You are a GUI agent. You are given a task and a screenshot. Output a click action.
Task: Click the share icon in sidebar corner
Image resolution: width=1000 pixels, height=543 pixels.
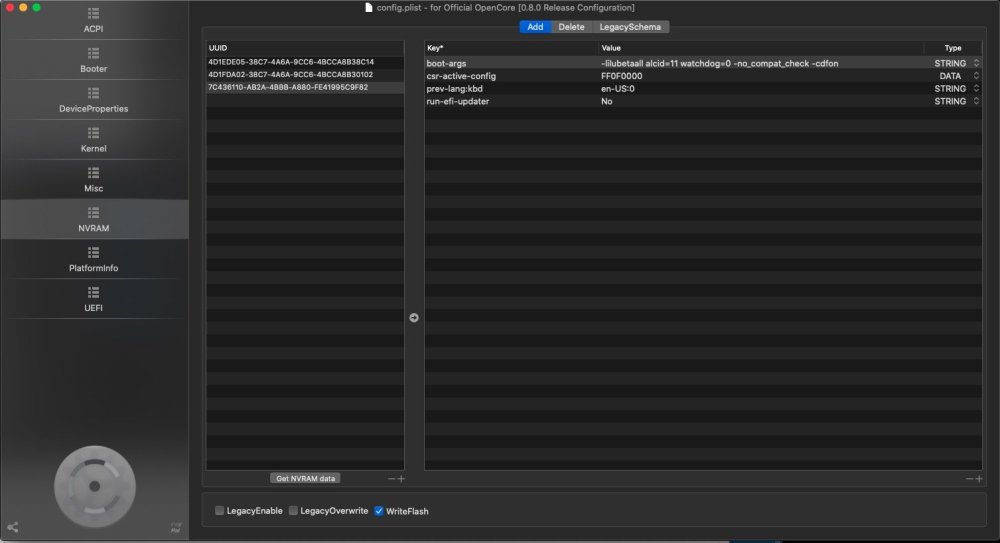pyautogui.click(x=13, y=527)
